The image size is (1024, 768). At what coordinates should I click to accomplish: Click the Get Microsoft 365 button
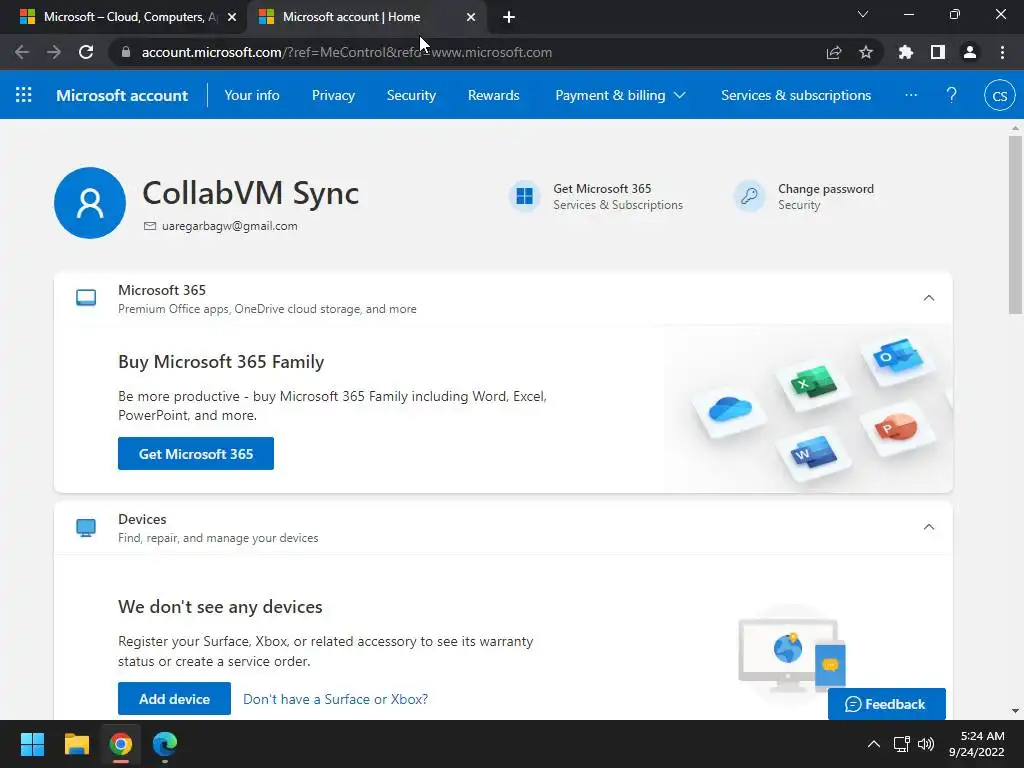196,454
